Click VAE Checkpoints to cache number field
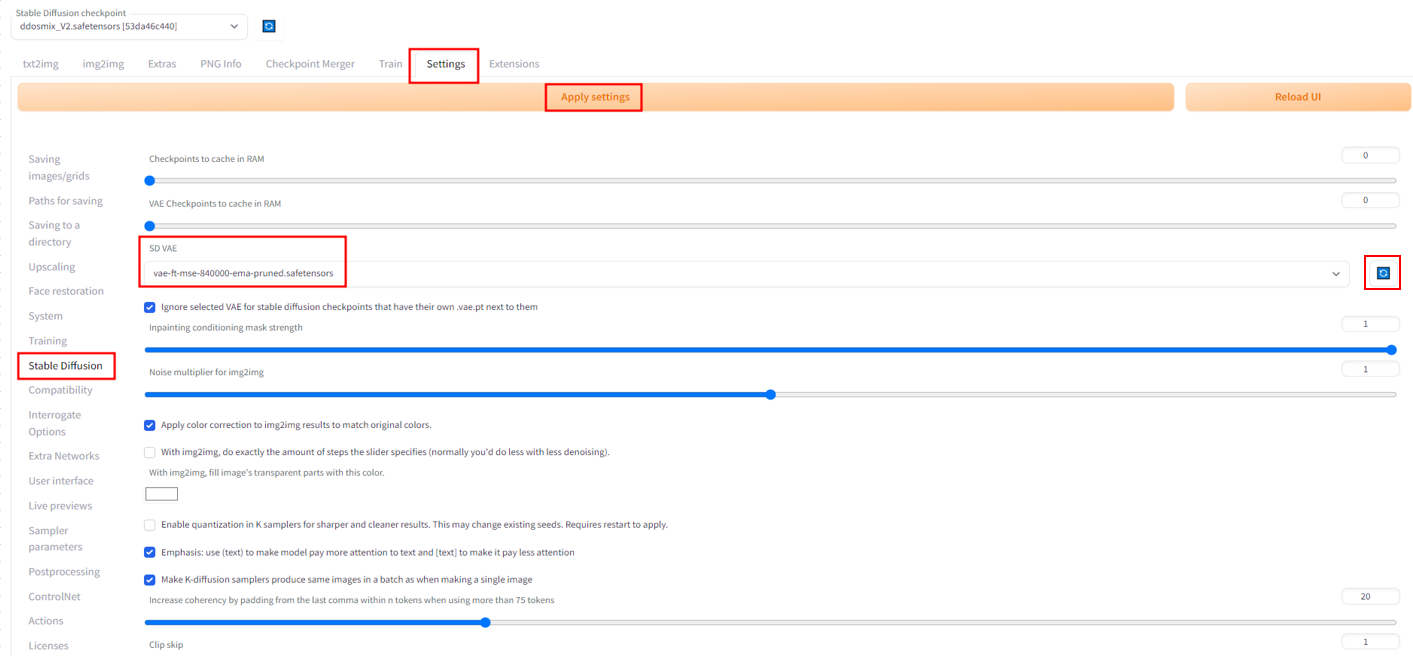Image resolution: width=1413 pixels, height=656 pixels. point(1370,200)
